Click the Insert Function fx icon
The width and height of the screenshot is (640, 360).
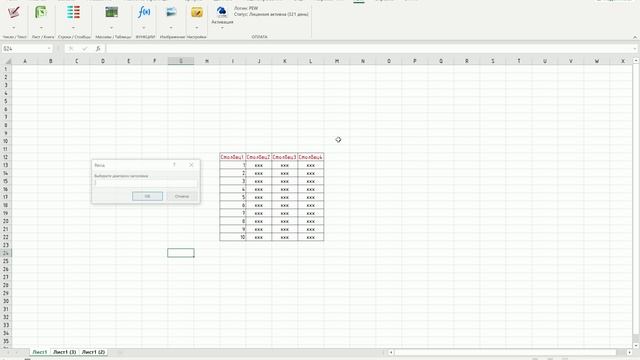tap(98, 49)
